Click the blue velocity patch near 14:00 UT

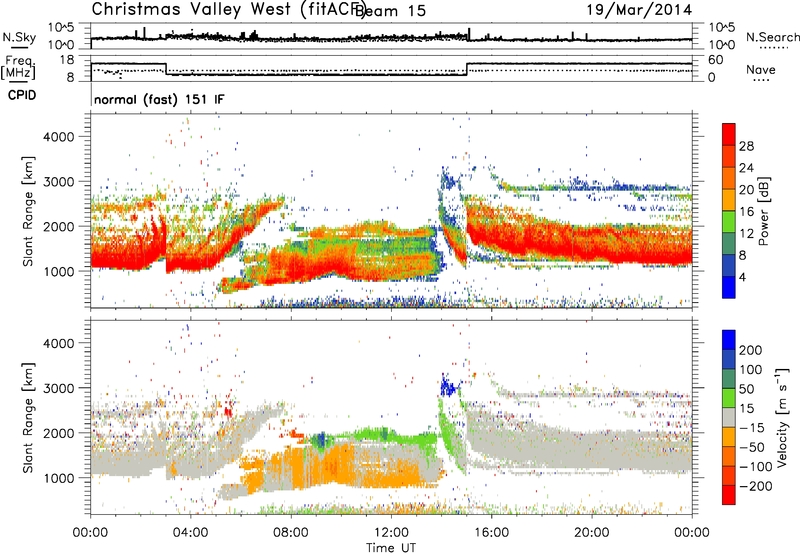(x=449, y=386)
